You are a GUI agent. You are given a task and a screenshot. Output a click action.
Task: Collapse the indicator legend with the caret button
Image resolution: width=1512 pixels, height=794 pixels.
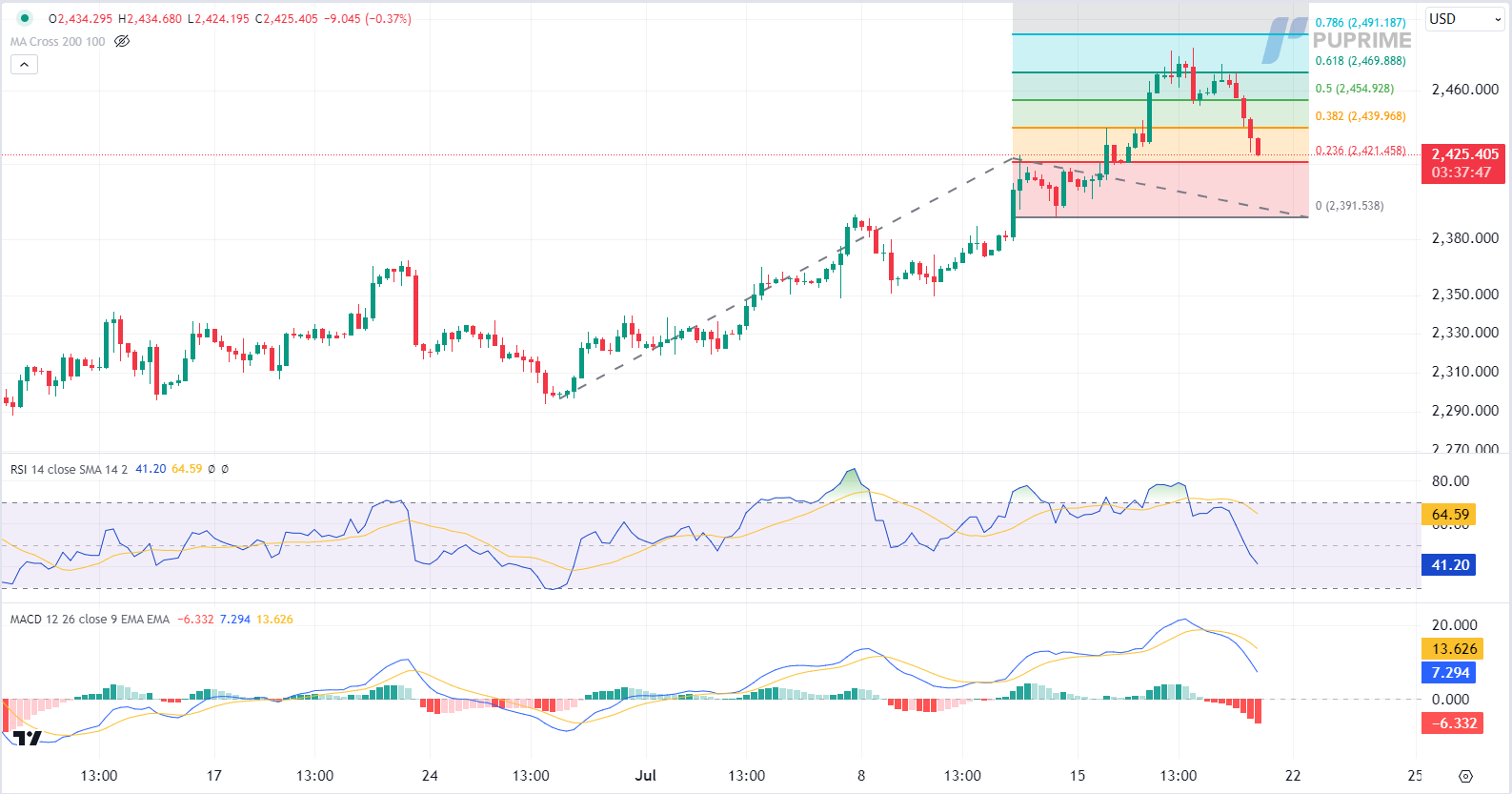[x=24, y=65]
